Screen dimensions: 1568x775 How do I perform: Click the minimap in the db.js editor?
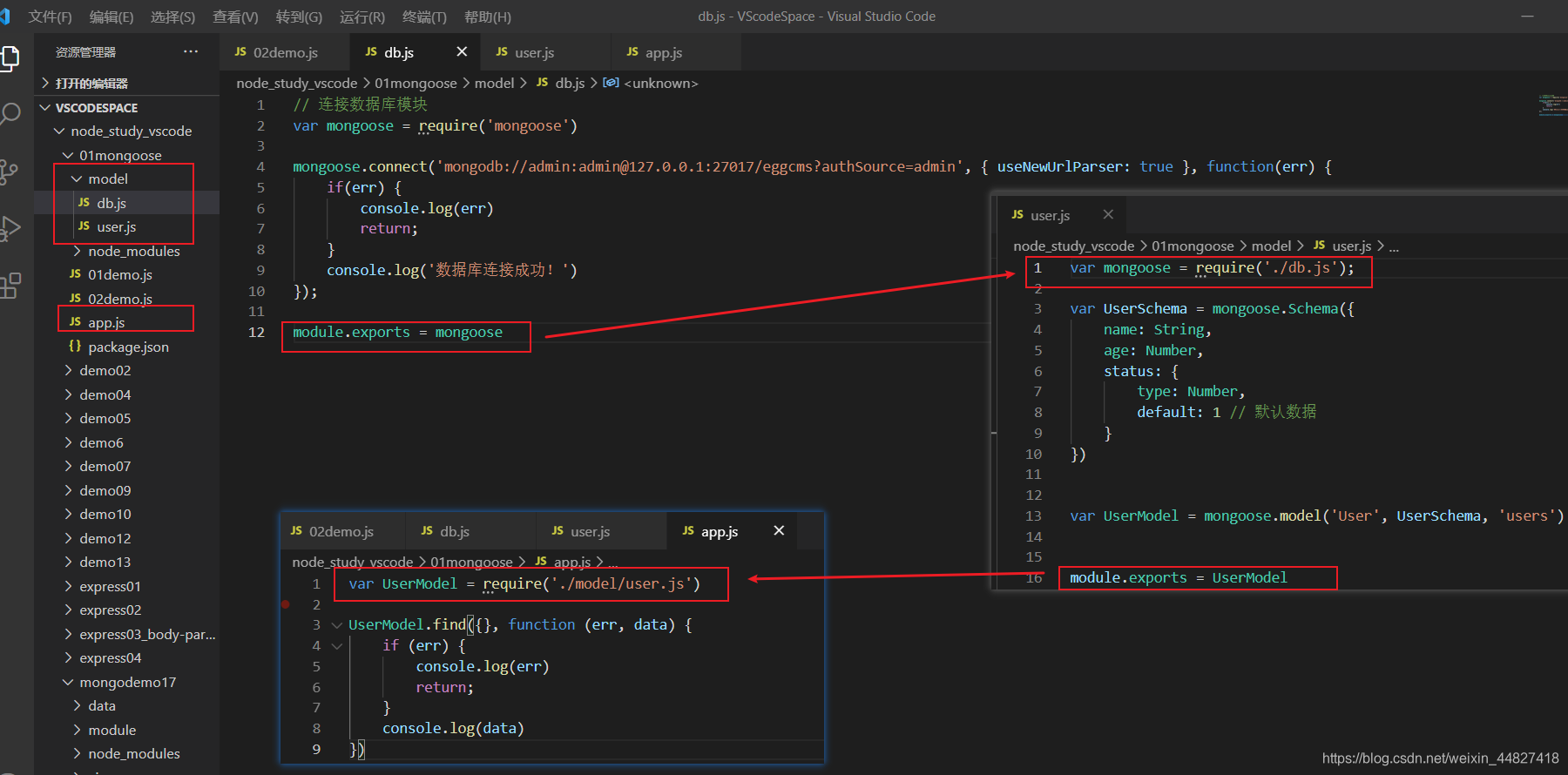click(x=1552, y=105)
